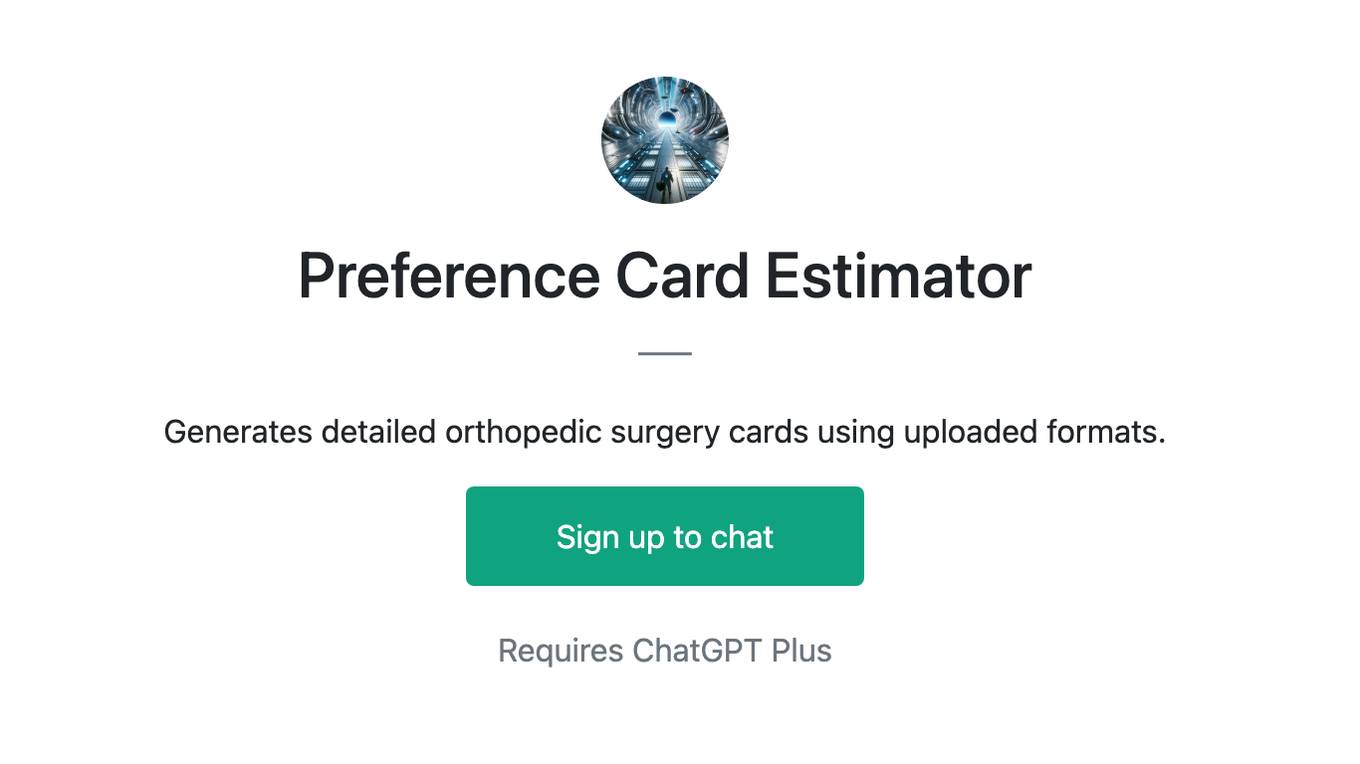Click the word Card in the title
This screenshot has width=1360, height=764.
682,276
